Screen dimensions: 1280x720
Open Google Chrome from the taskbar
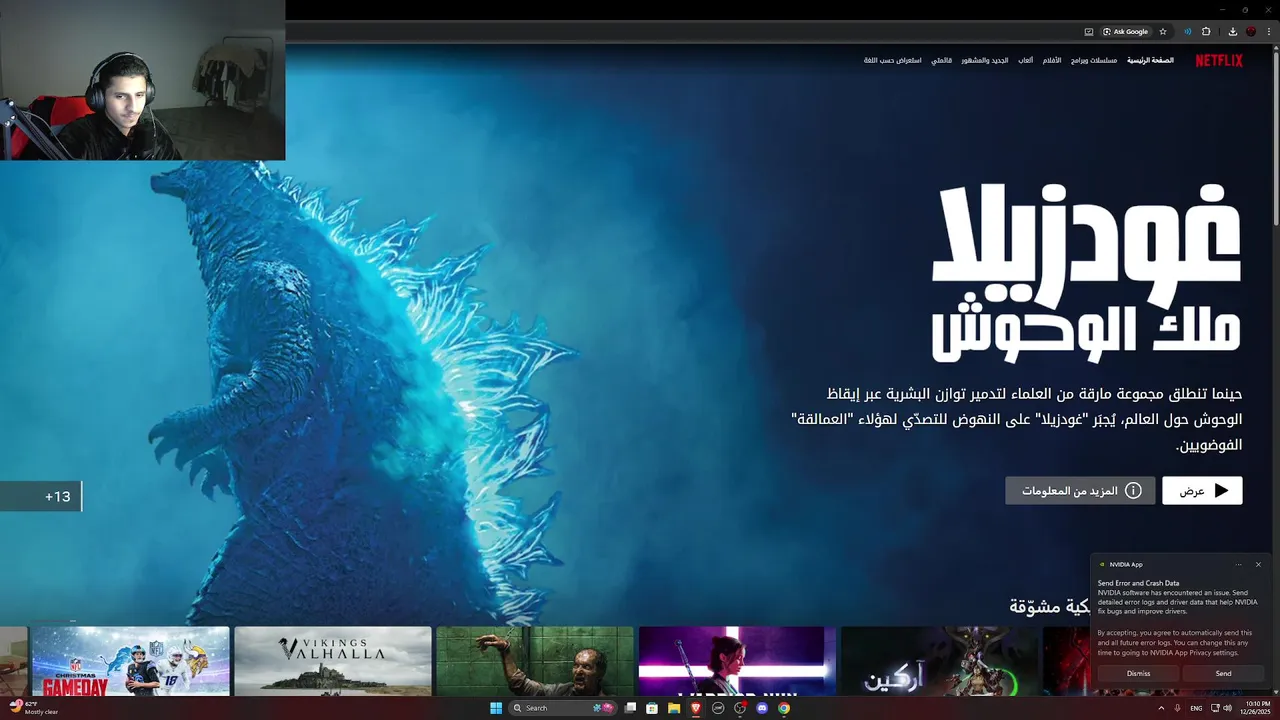point(784,708)
